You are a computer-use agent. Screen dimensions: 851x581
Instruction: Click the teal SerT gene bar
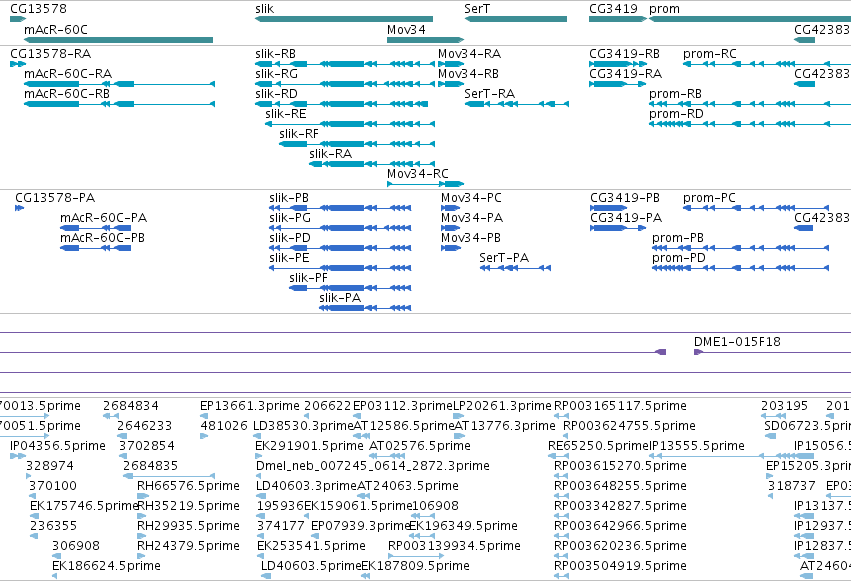coord(516,19)
